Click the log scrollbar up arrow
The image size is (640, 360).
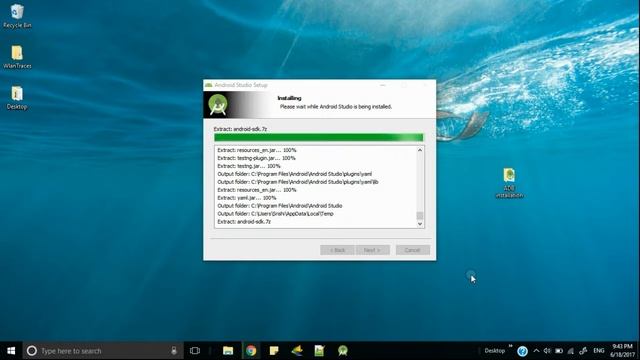point(420,150)
